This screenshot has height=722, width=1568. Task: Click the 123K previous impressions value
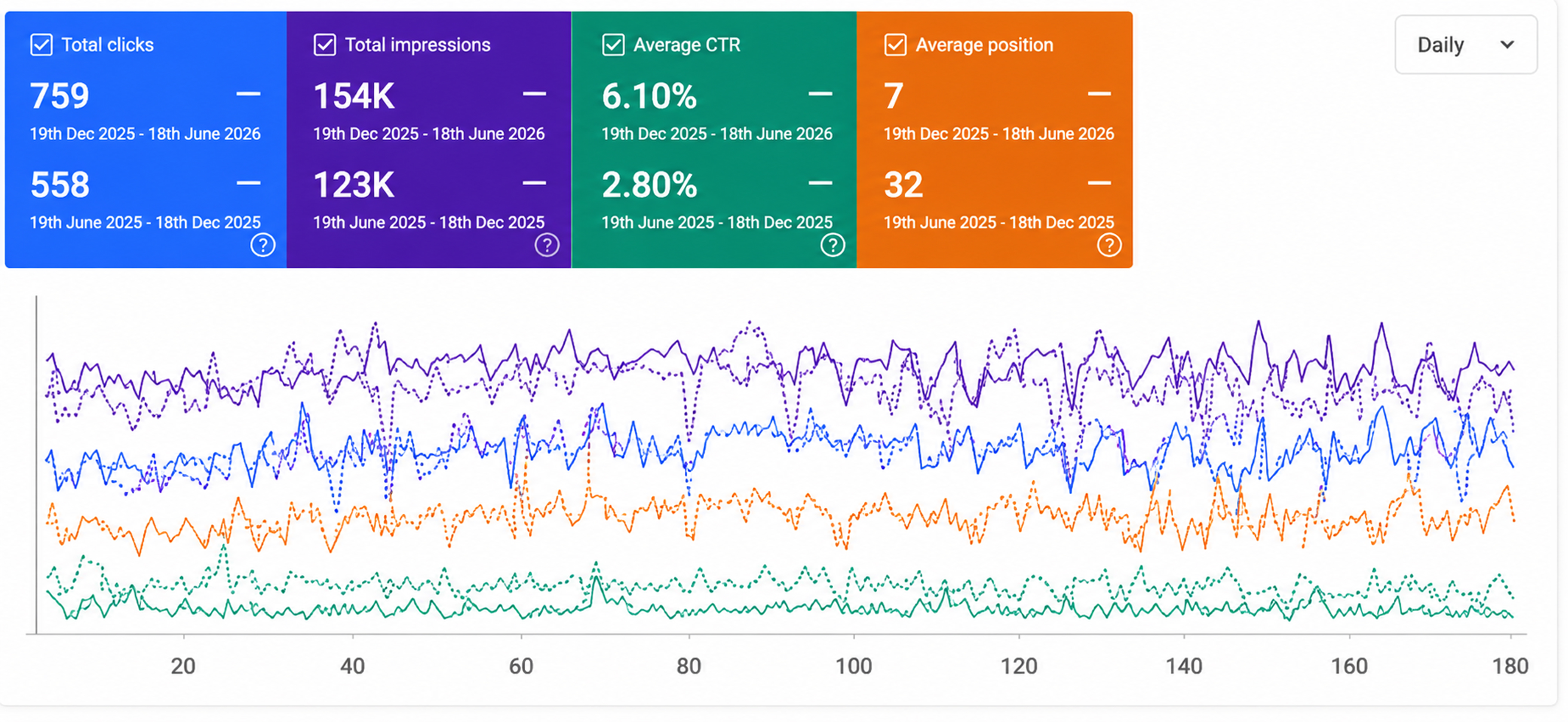354,185
